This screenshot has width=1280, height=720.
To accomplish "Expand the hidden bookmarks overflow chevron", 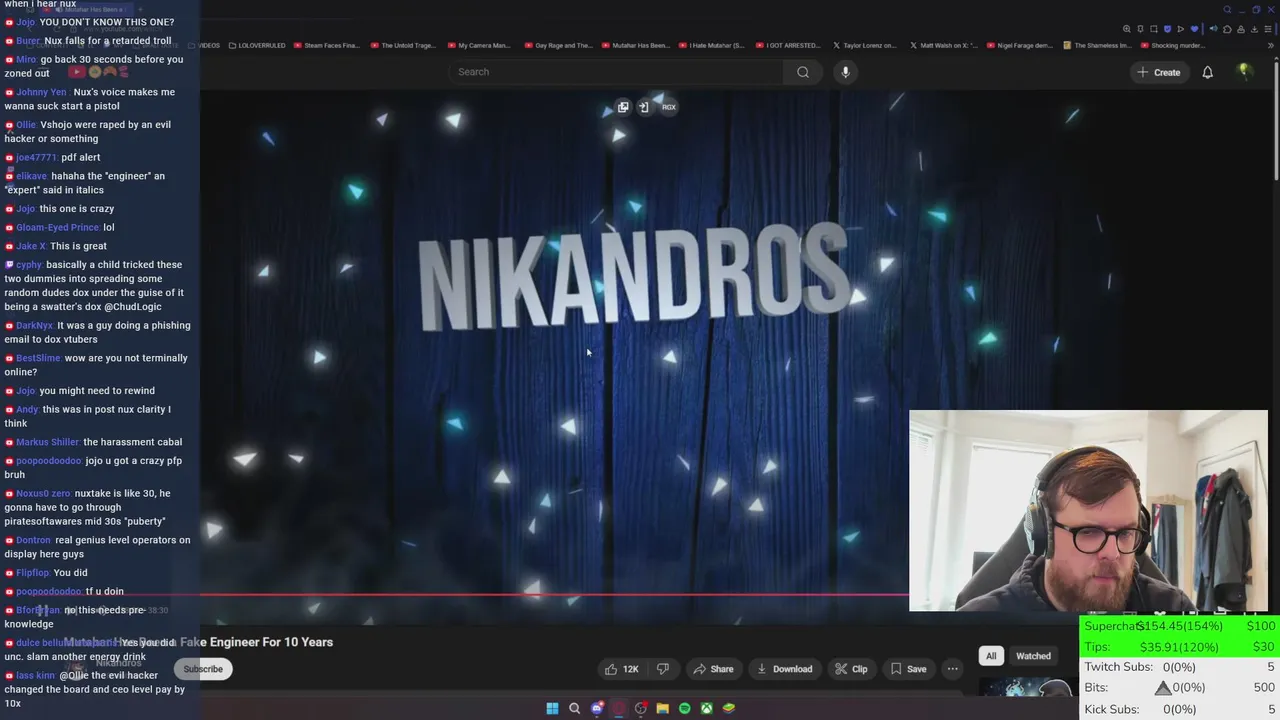I will click(x=1271, y=46).
